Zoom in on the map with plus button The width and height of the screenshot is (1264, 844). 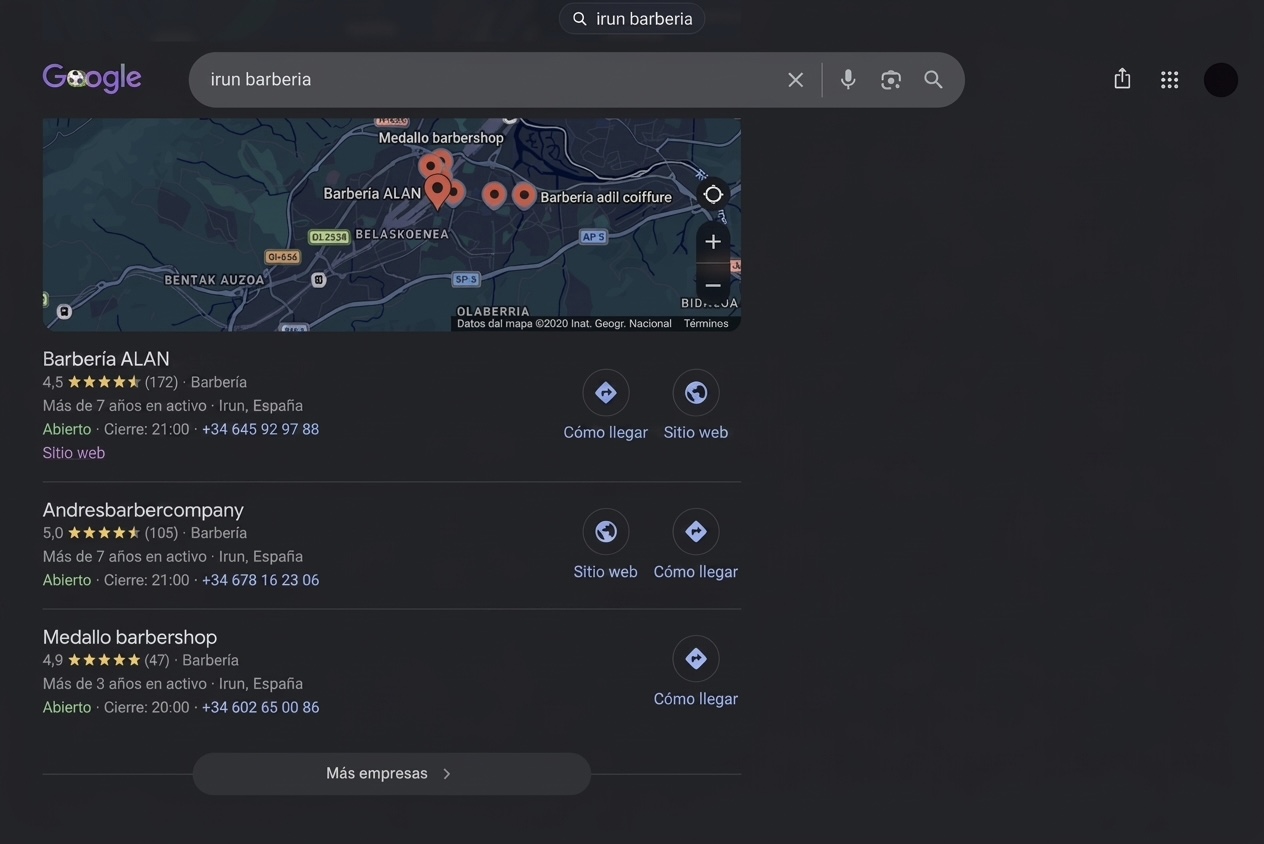(x=713, y=242)
